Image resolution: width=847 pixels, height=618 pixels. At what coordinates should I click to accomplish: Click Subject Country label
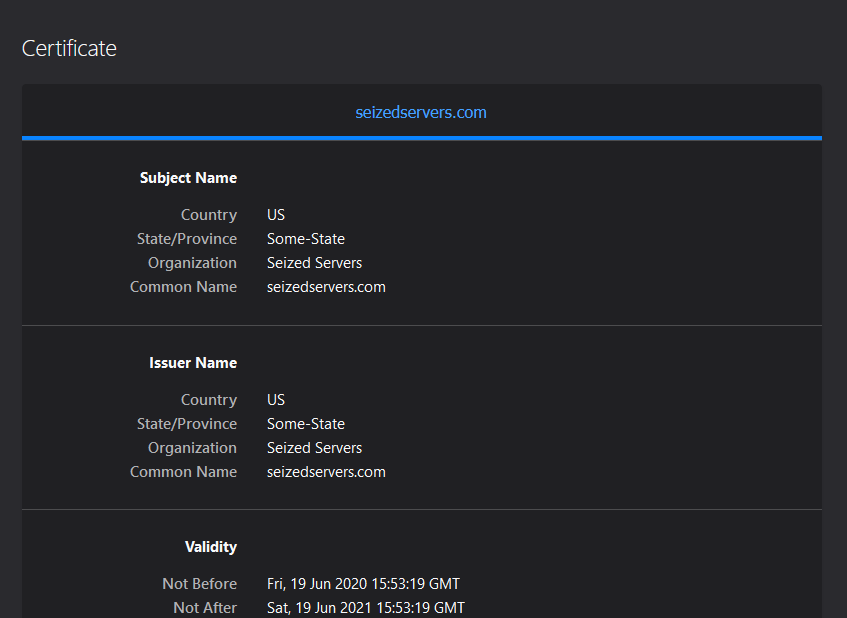(x=209, y=214)
